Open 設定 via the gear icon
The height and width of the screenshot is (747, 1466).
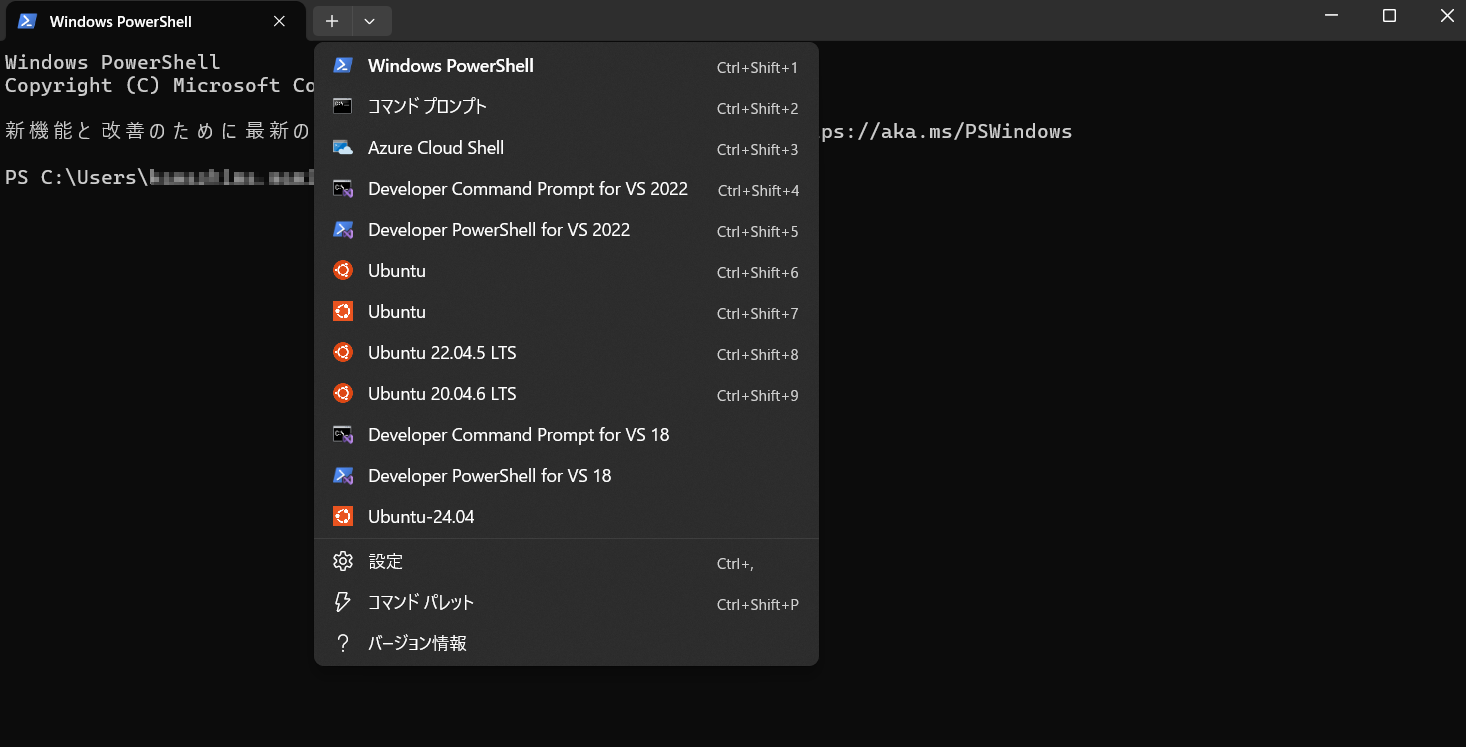click(x=343, y=562)
